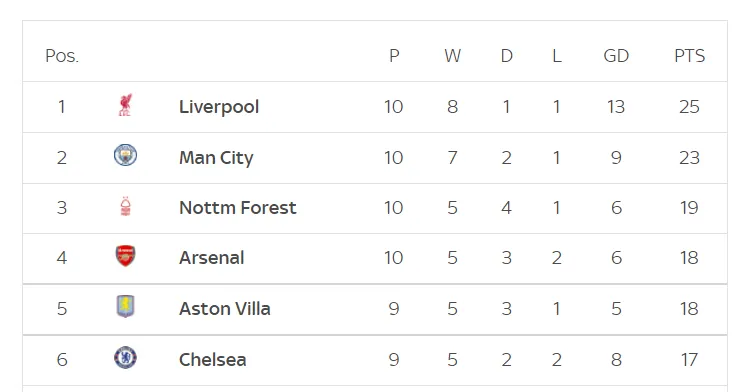Viewport: 740px width, 392px height.
Task: Click the W column header
Action: 453,56
